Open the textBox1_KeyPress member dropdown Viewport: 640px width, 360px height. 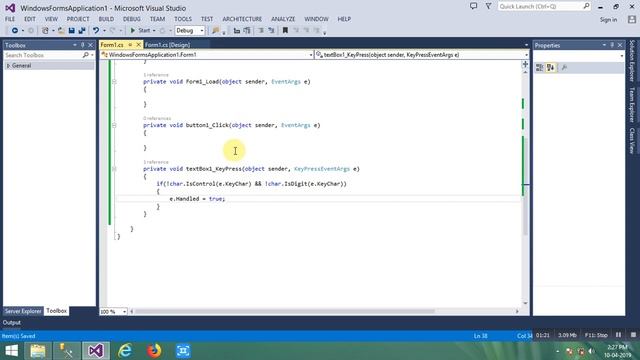pos(526,55)
